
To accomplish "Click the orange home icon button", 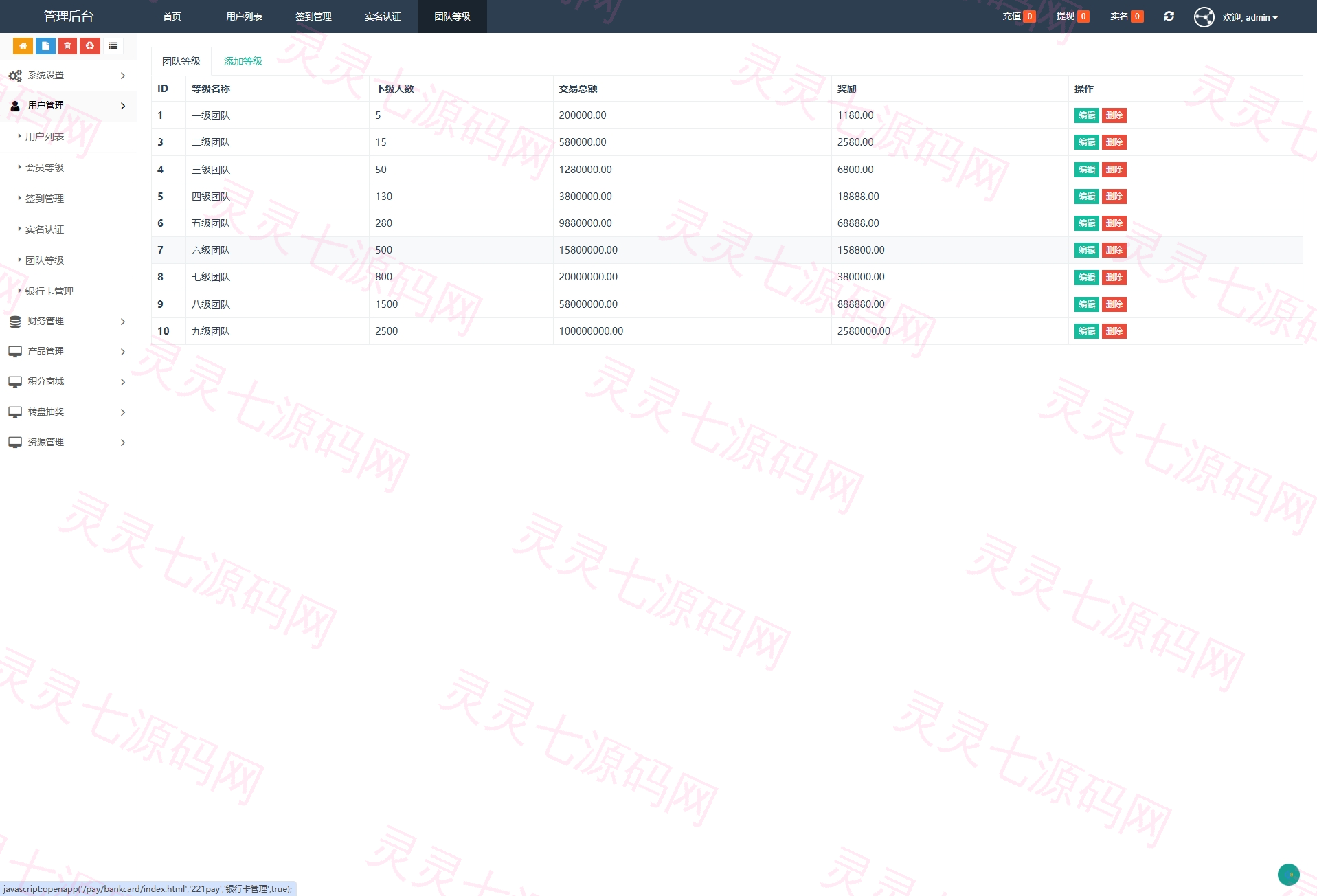I will click(23, 46).
